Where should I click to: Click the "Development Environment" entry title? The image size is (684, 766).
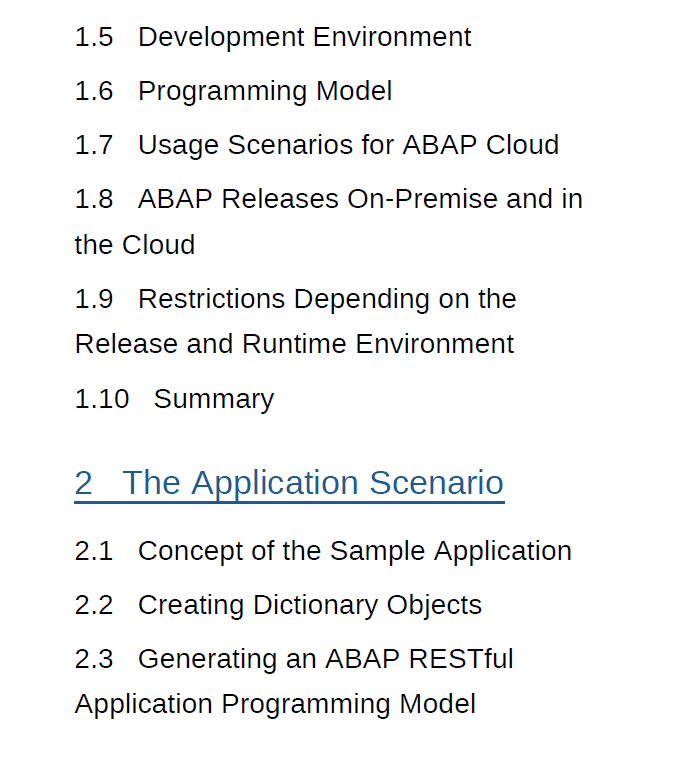pos(304,37)
